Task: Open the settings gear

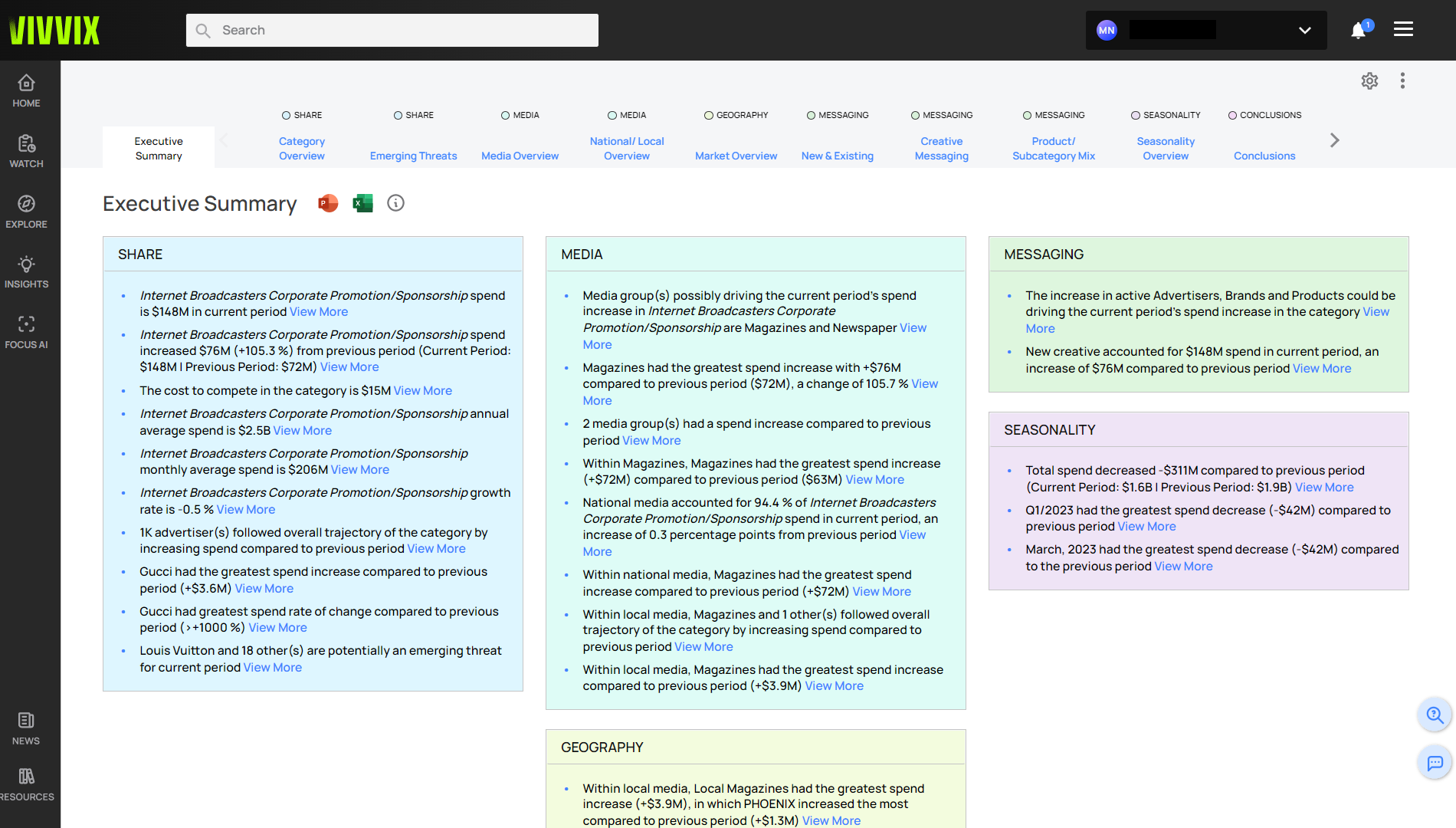Action: click(x=1369, y=81)
